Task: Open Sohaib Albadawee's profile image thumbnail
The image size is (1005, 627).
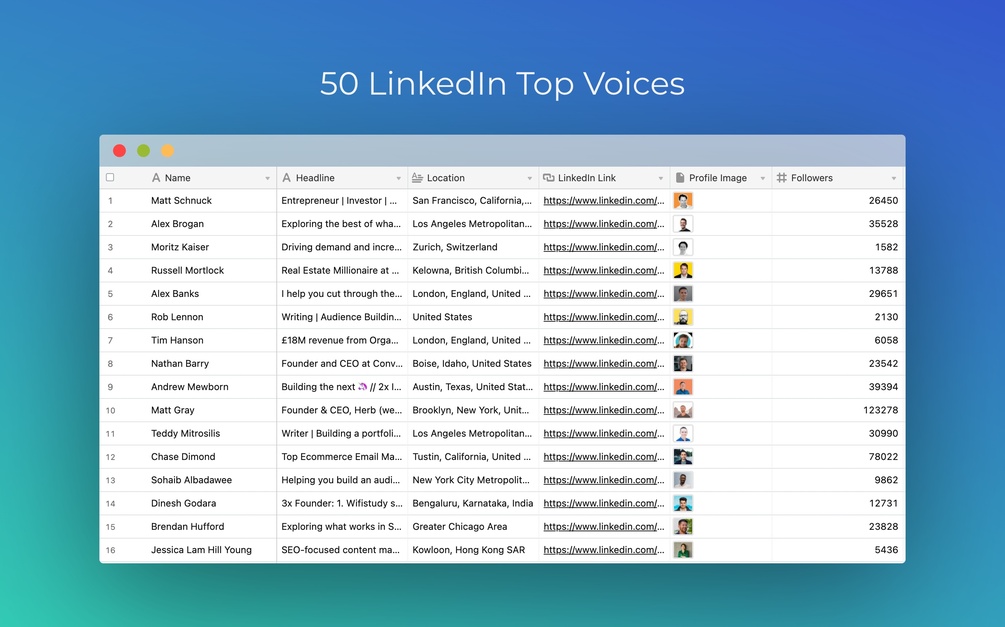Action: [683, 480]
